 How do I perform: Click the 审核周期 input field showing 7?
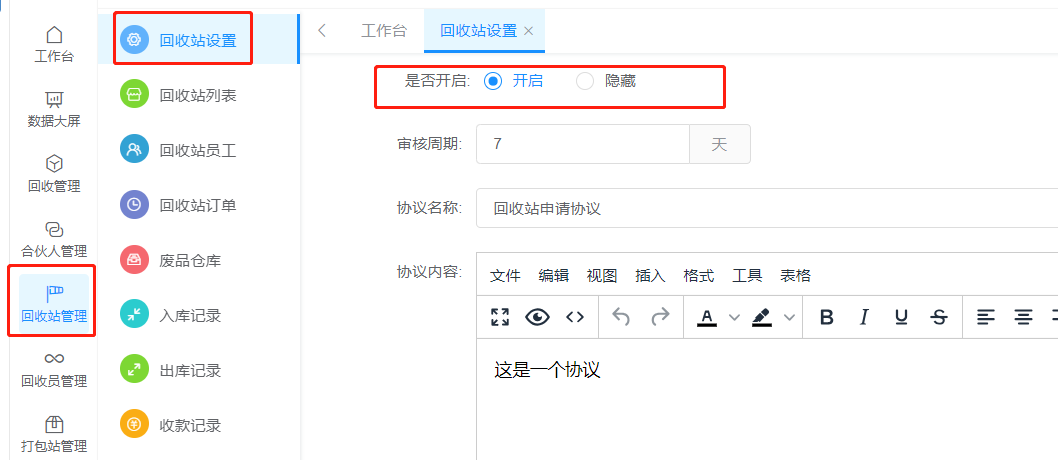[x=583, y=144]
